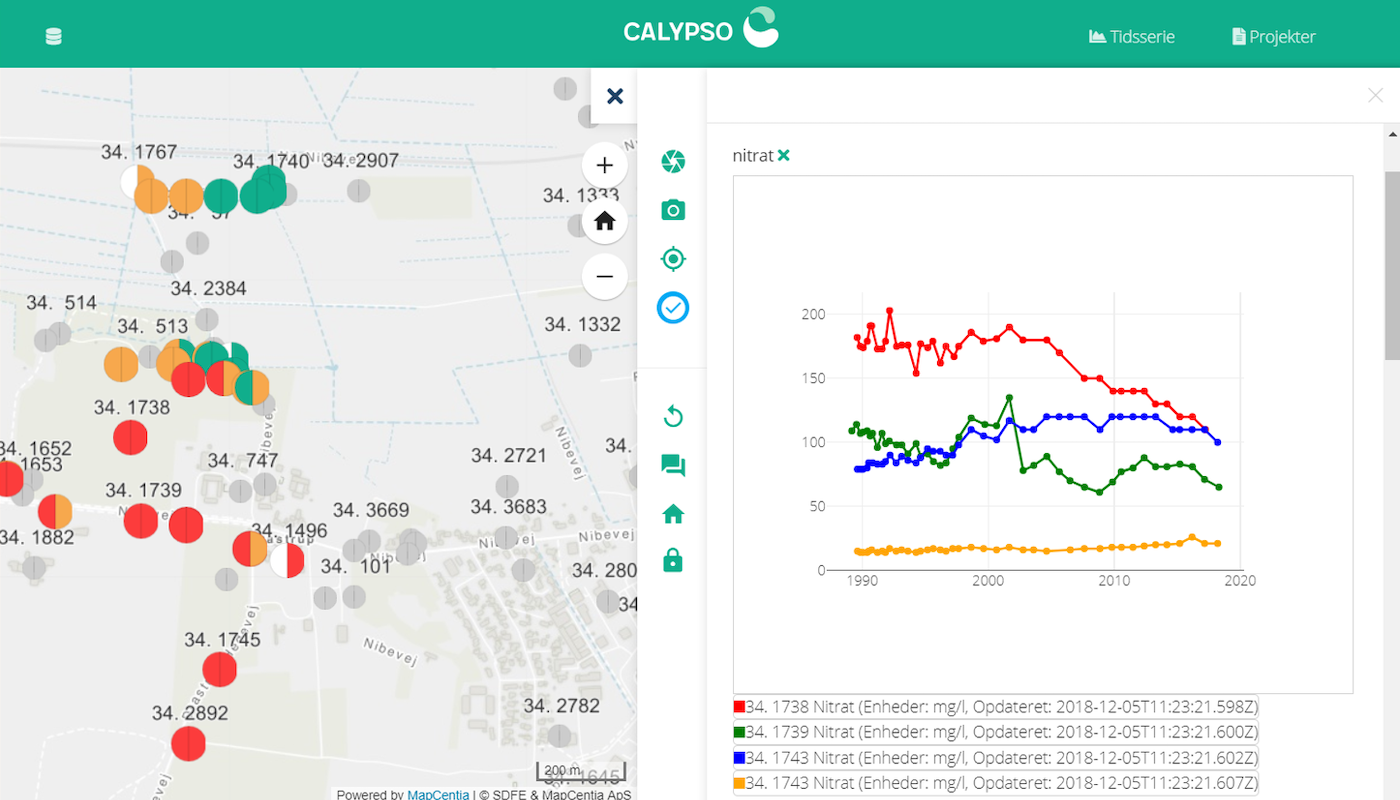Reset the map to default extent

point(604,221)
